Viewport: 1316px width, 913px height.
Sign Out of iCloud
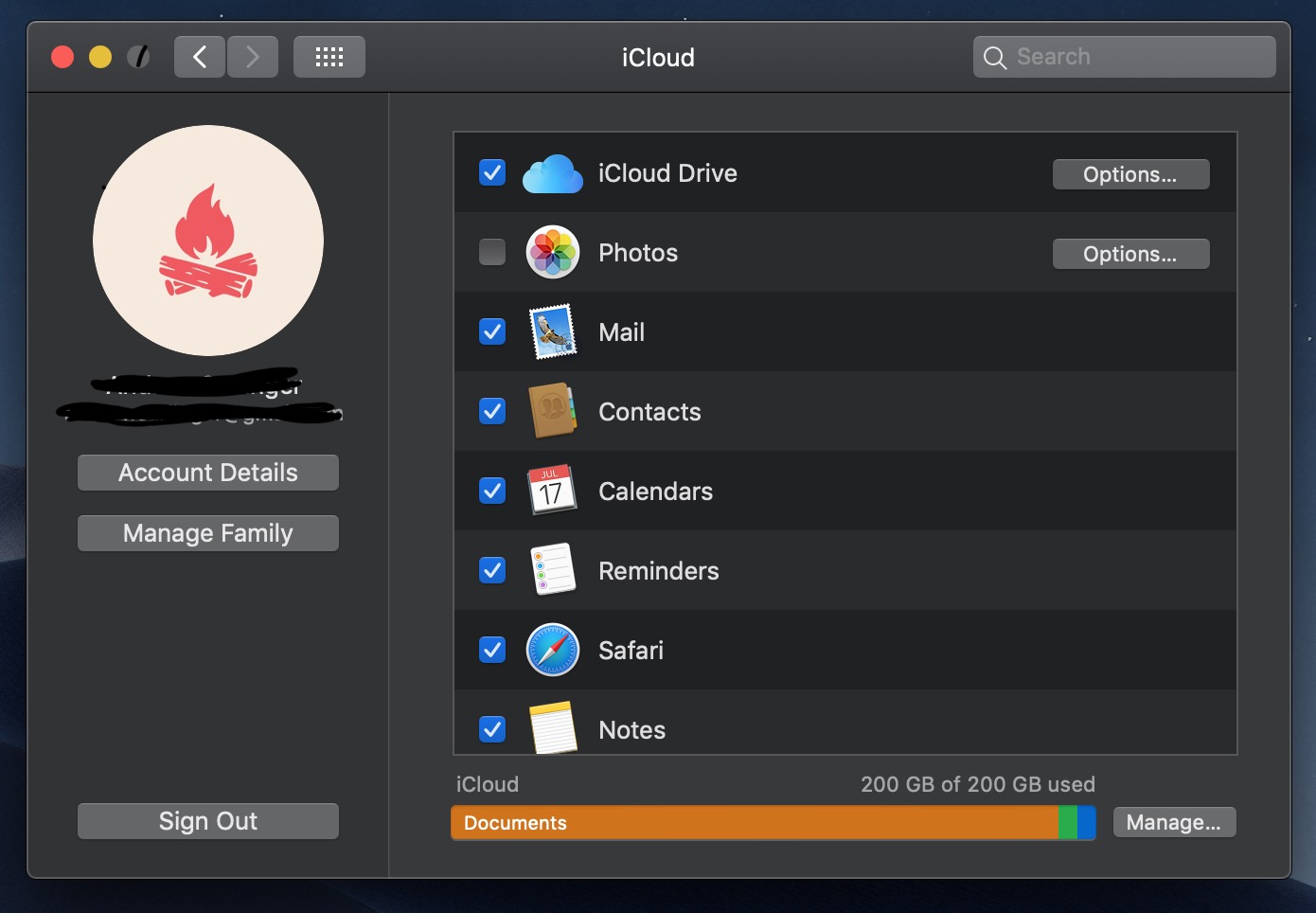point(208,821)
